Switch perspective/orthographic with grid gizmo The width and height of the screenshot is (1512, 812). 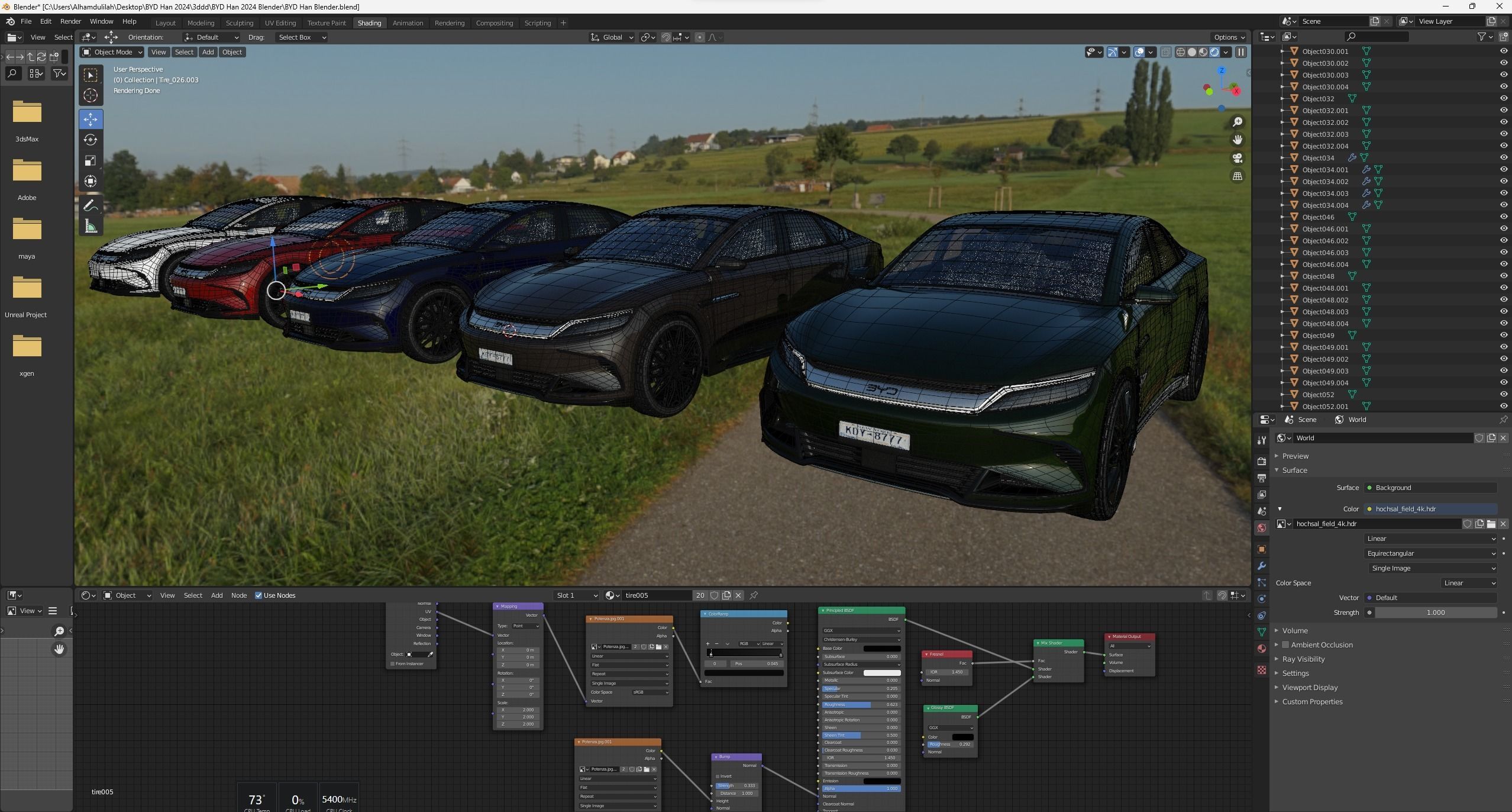[x=1238, y=176]
